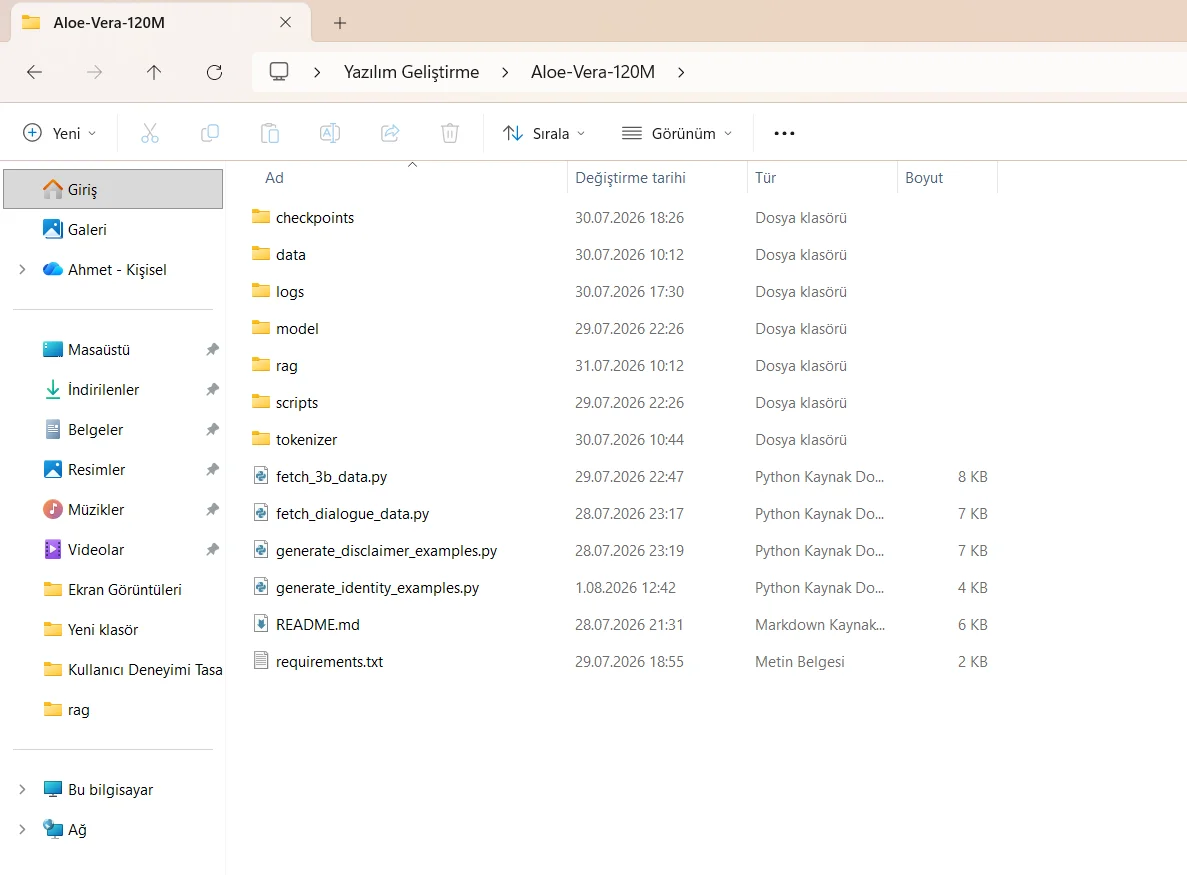Select the fetch_3b_data.py Python file icon
1187x875 pixels.
pos(260,476)
